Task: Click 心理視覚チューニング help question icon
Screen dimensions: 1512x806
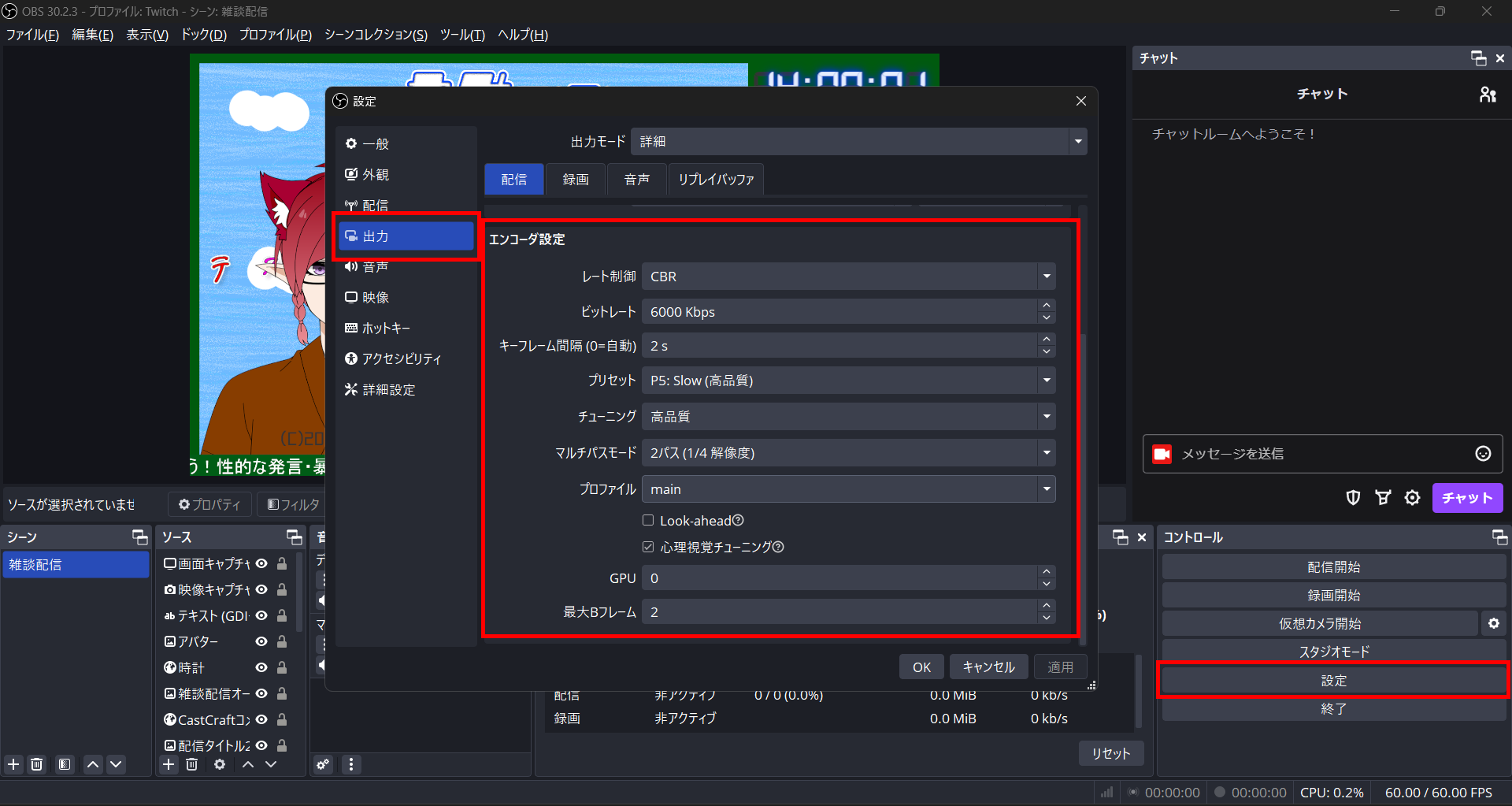Action: tap(778, 547)
